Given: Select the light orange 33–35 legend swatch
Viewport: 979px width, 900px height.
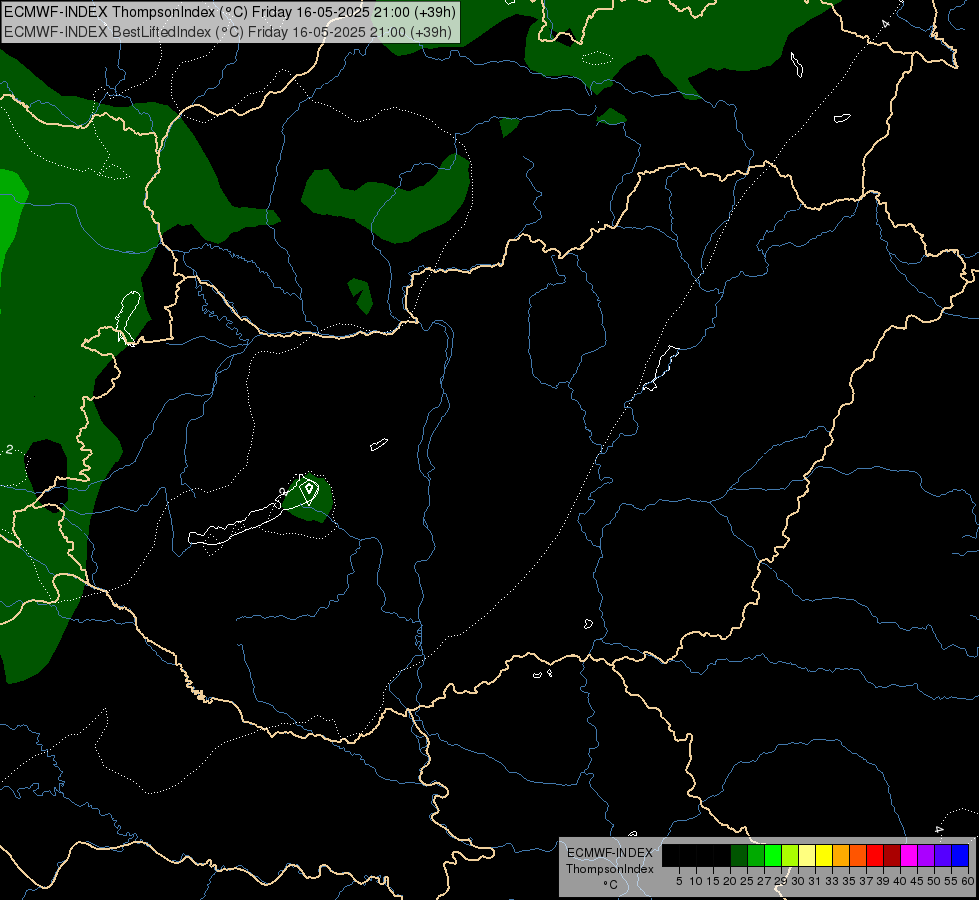Looking at the screenshot, I should click(841, 855).
